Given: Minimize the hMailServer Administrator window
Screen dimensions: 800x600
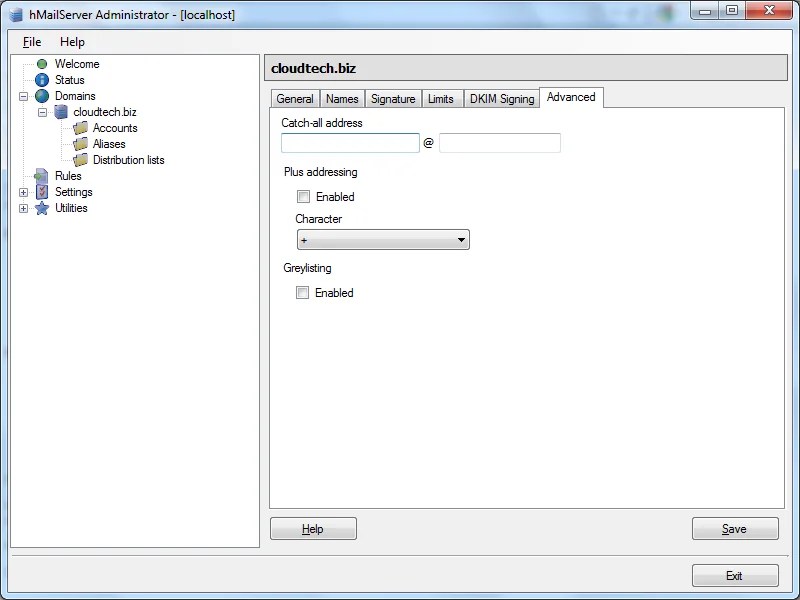Looking at the screenshot, I should 705,11.
